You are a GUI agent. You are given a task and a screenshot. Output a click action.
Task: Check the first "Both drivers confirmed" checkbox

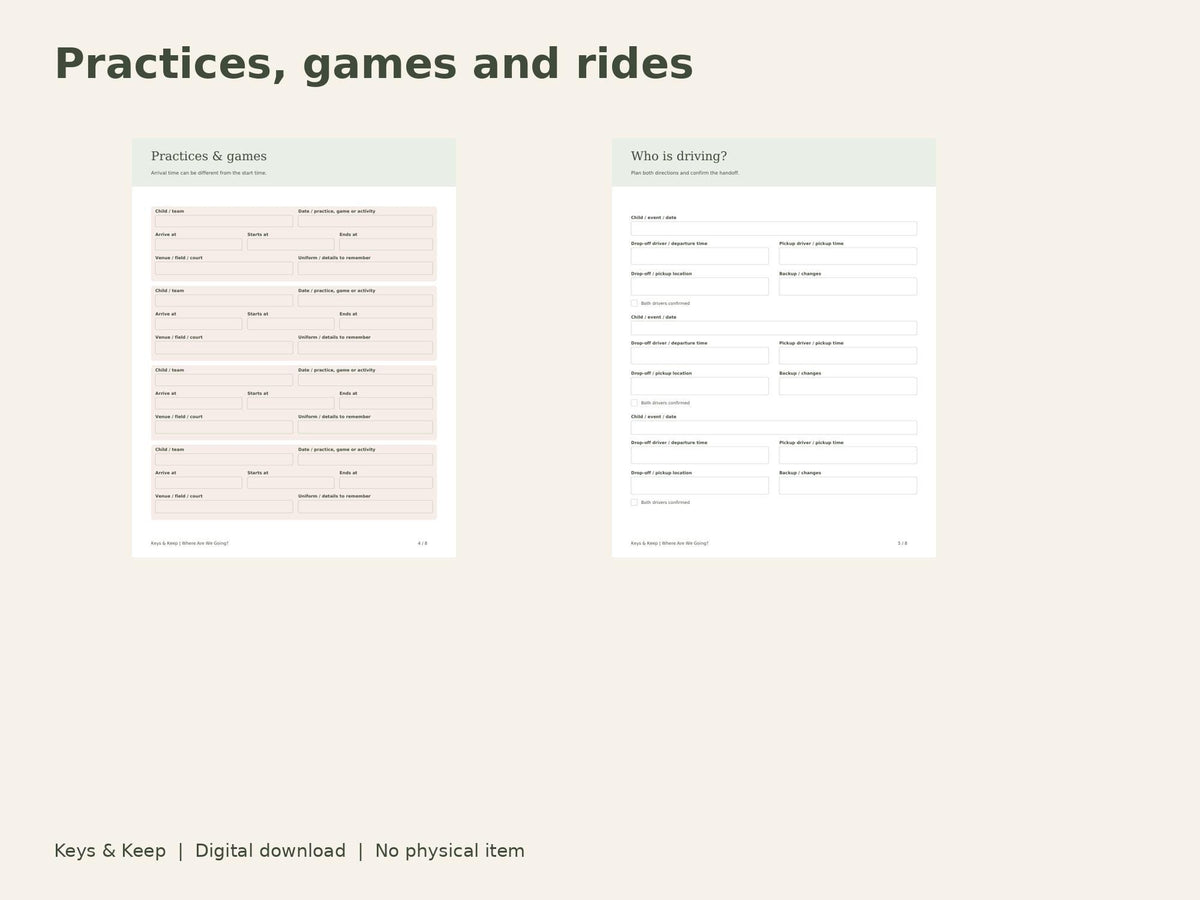pos(634,303)
